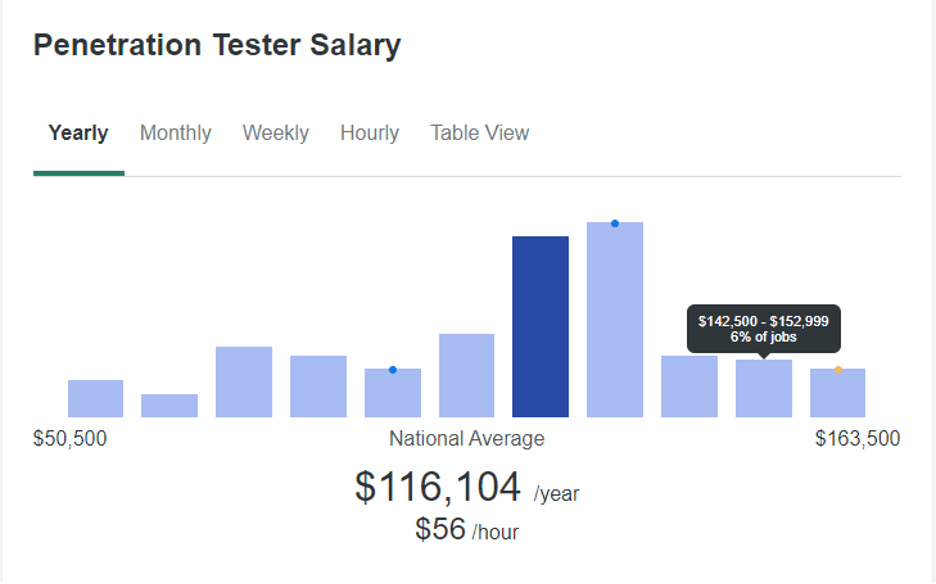Click the third salary distribution bar
The height and width of the screenshot is (584, 936).
pos(244,382)
